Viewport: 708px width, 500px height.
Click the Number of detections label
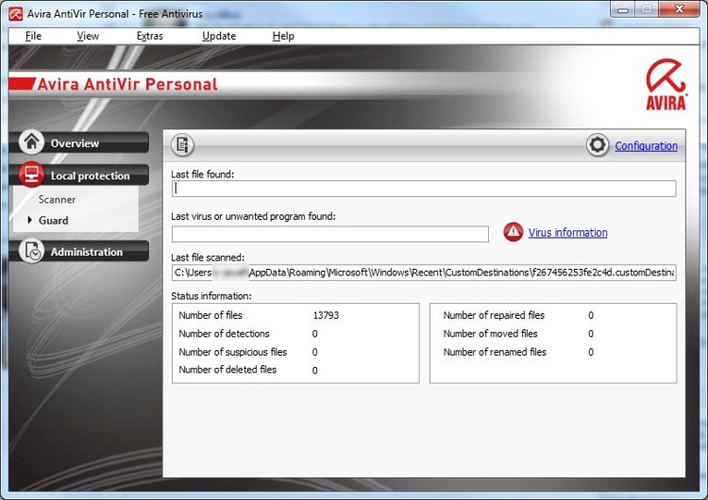pyautogui.click(x=224, y=334)
